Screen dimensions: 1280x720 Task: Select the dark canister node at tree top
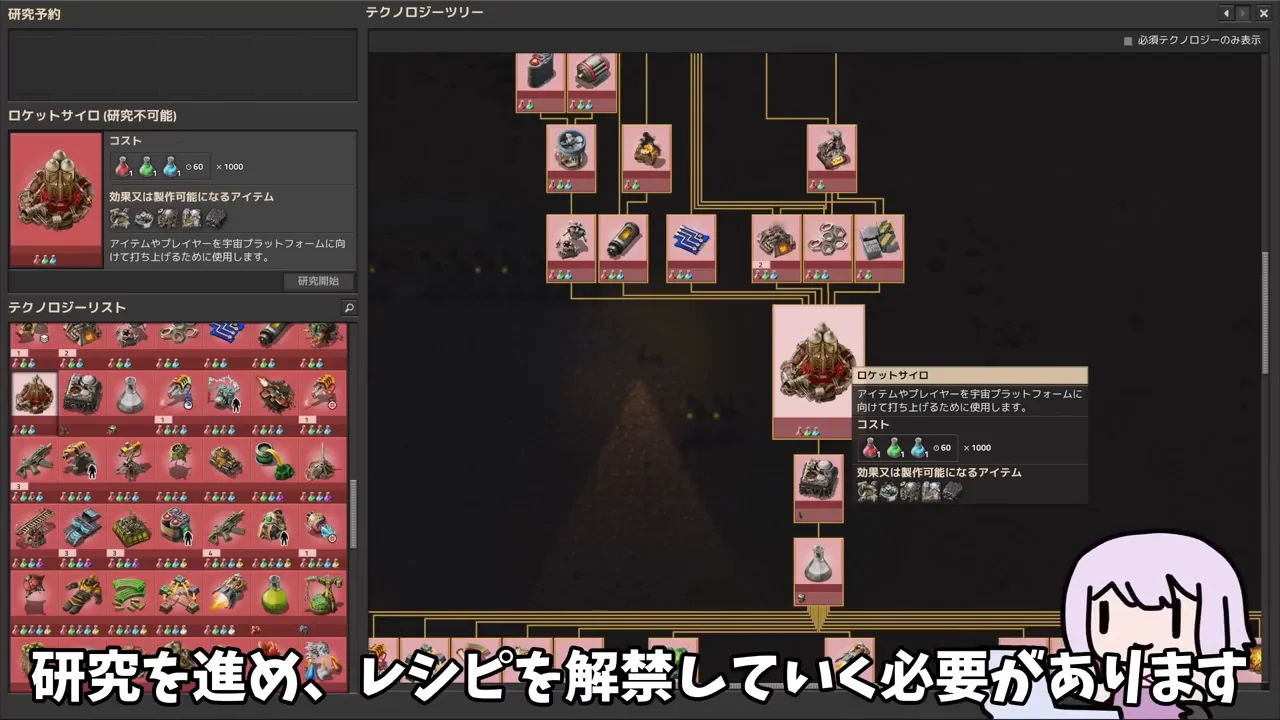coord(540,82)
